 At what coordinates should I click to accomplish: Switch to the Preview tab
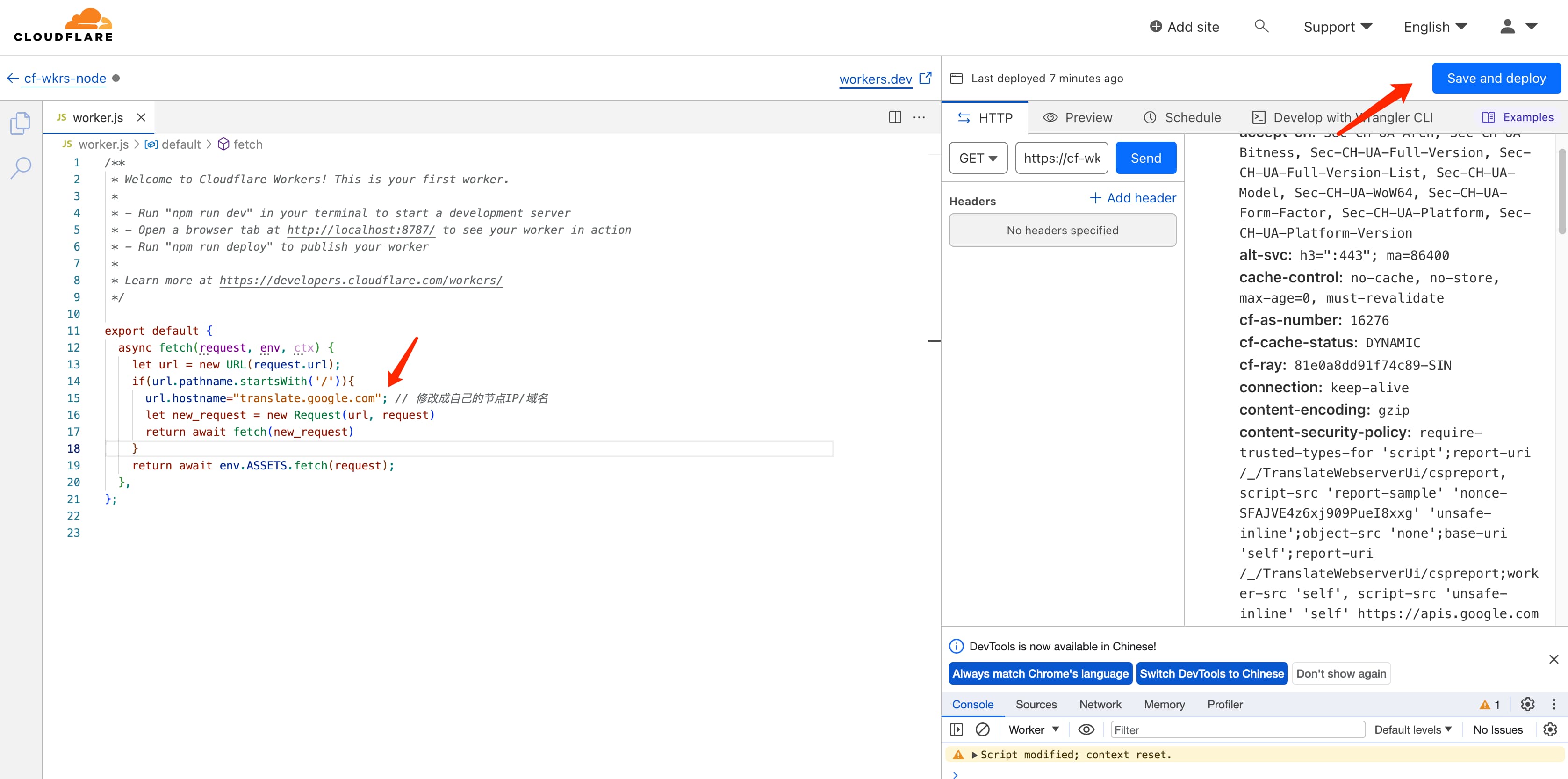coord(1078,117)
